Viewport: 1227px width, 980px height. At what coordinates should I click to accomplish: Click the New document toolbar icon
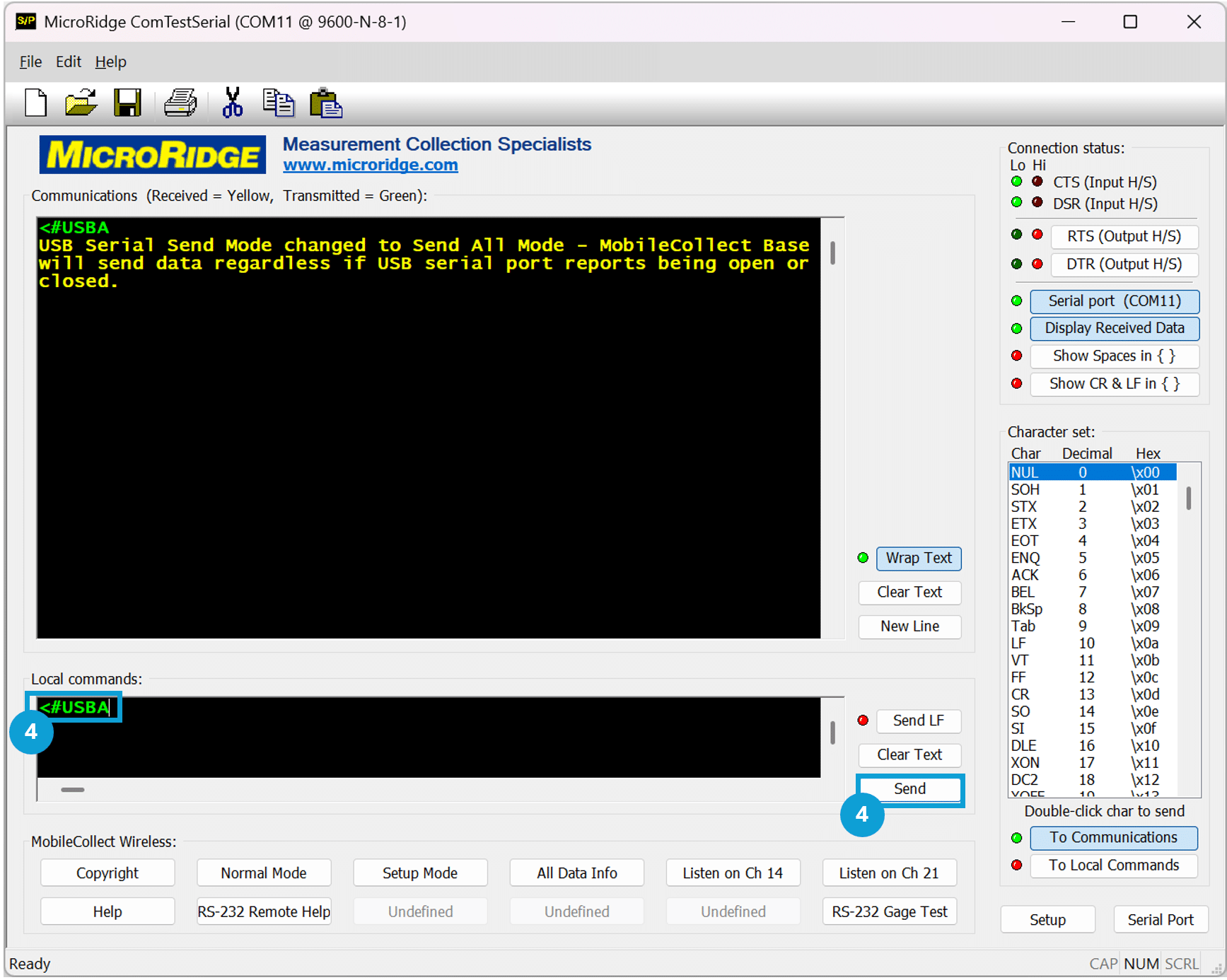pos(36,103)
